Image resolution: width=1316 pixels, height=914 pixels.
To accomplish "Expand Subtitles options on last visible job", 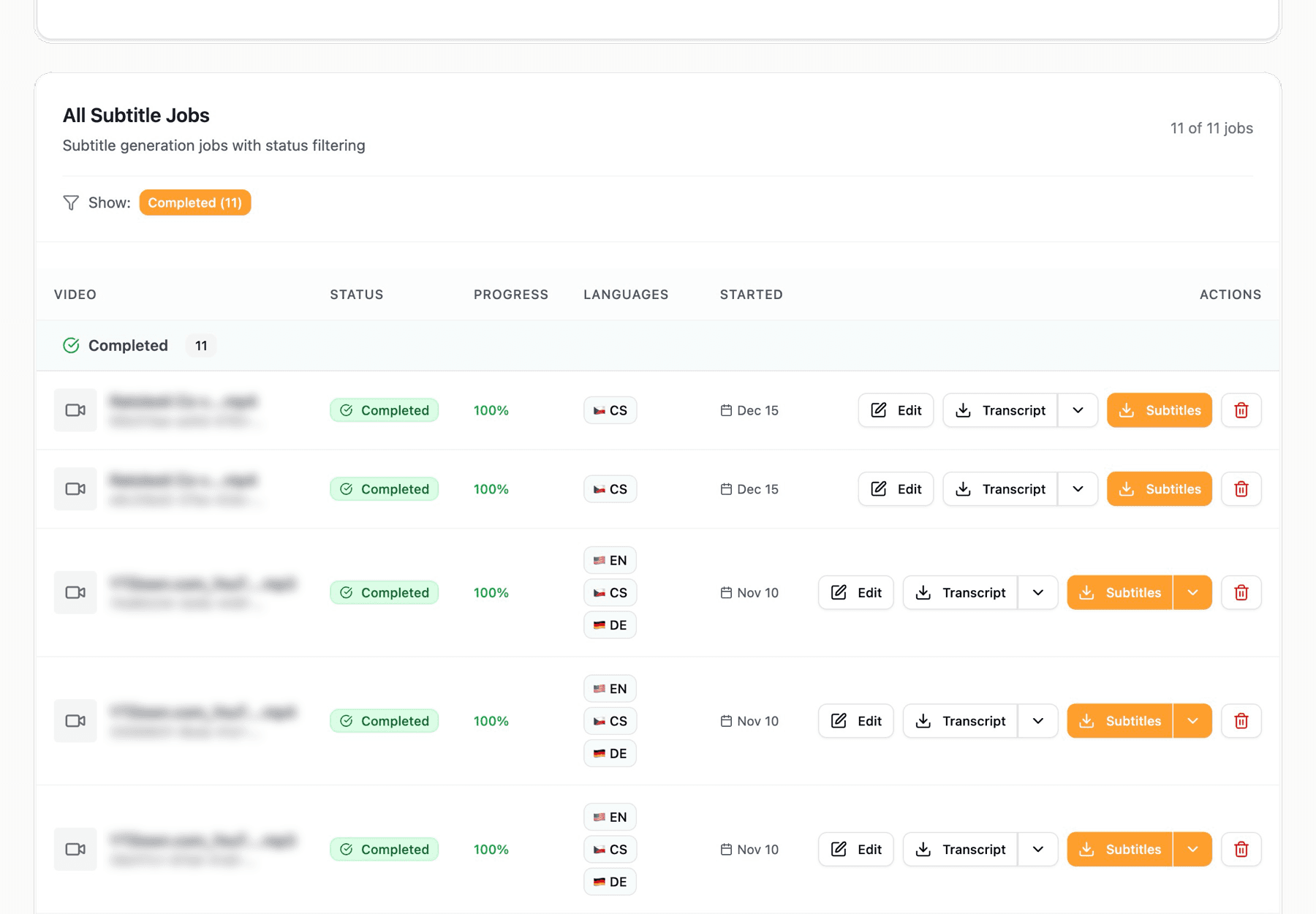I will 1192,849.
